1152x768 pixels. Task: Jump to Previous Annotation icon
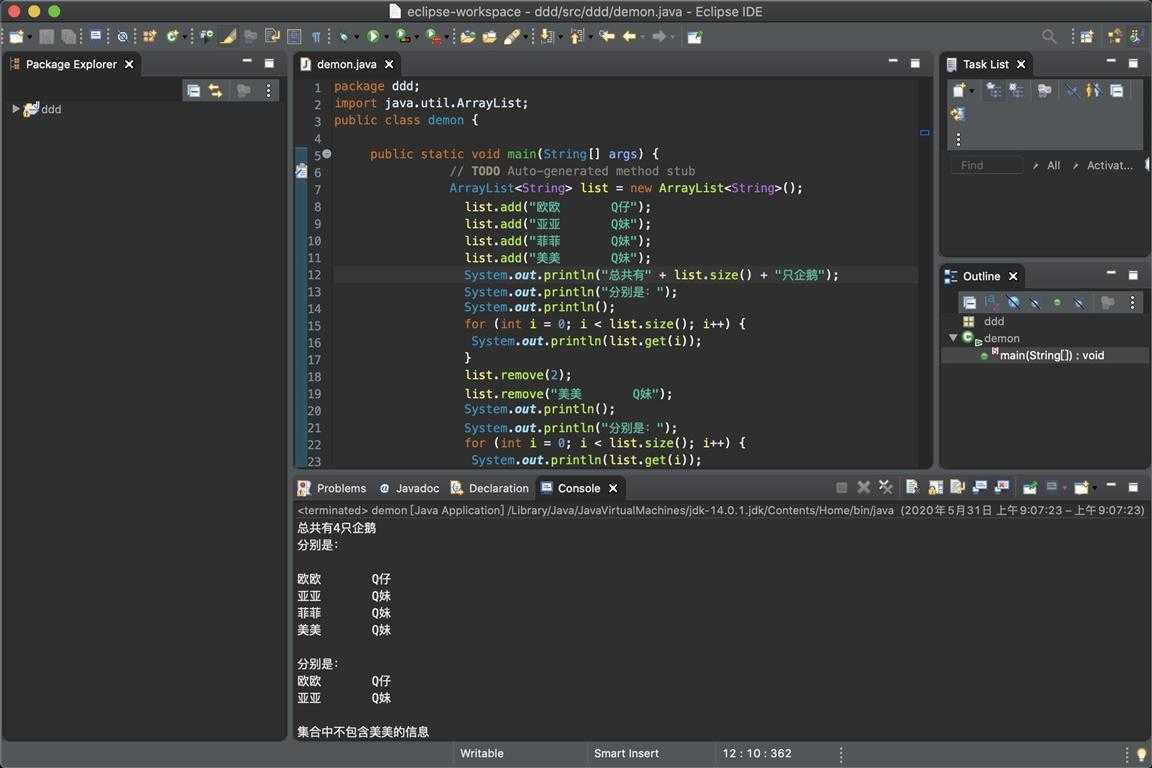(x=575, y=36)
